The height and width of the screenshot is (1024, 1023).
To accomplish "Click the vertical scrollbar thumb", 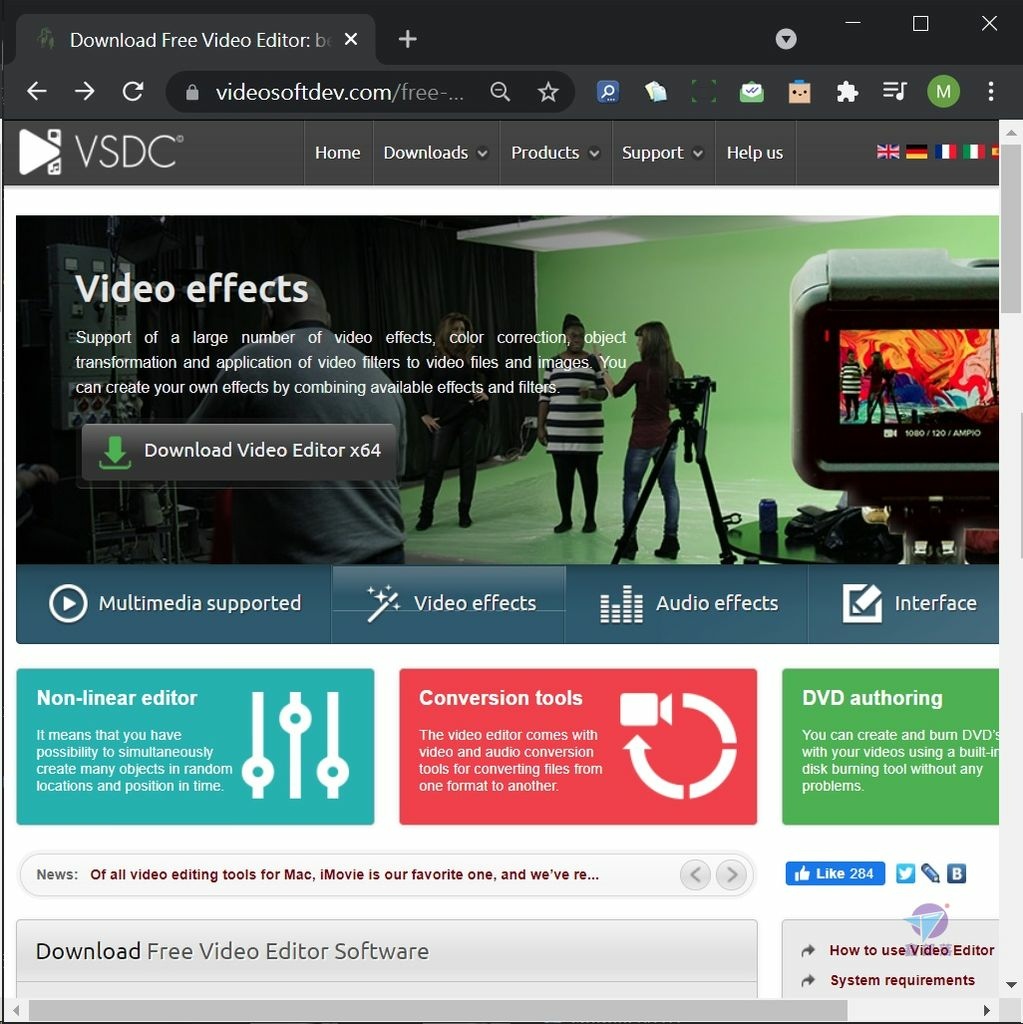I will [x=1011, y=229].
